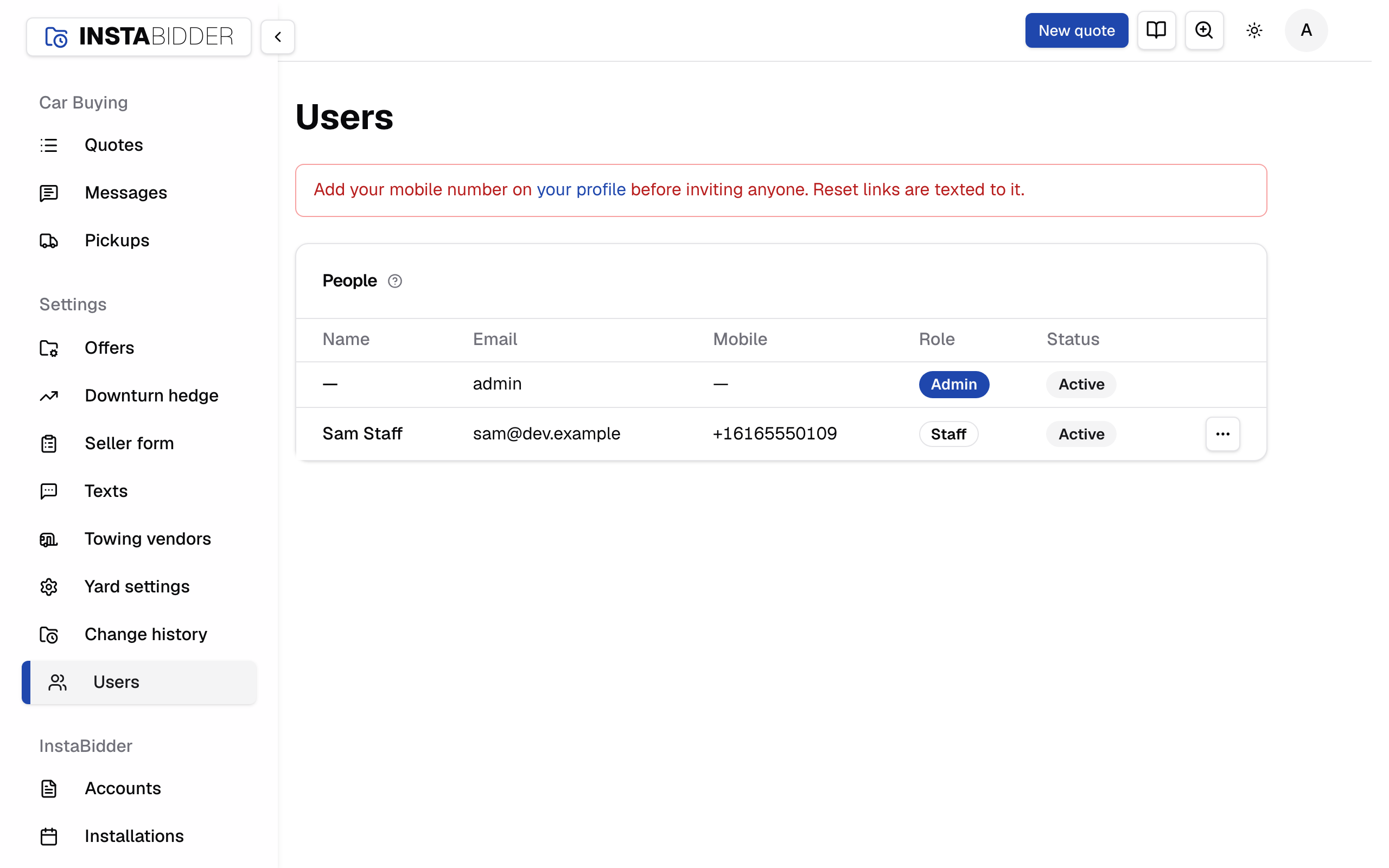The image size is (1389, 868).
Task: Go to Texts settings
Action: (x=139, y=491)
